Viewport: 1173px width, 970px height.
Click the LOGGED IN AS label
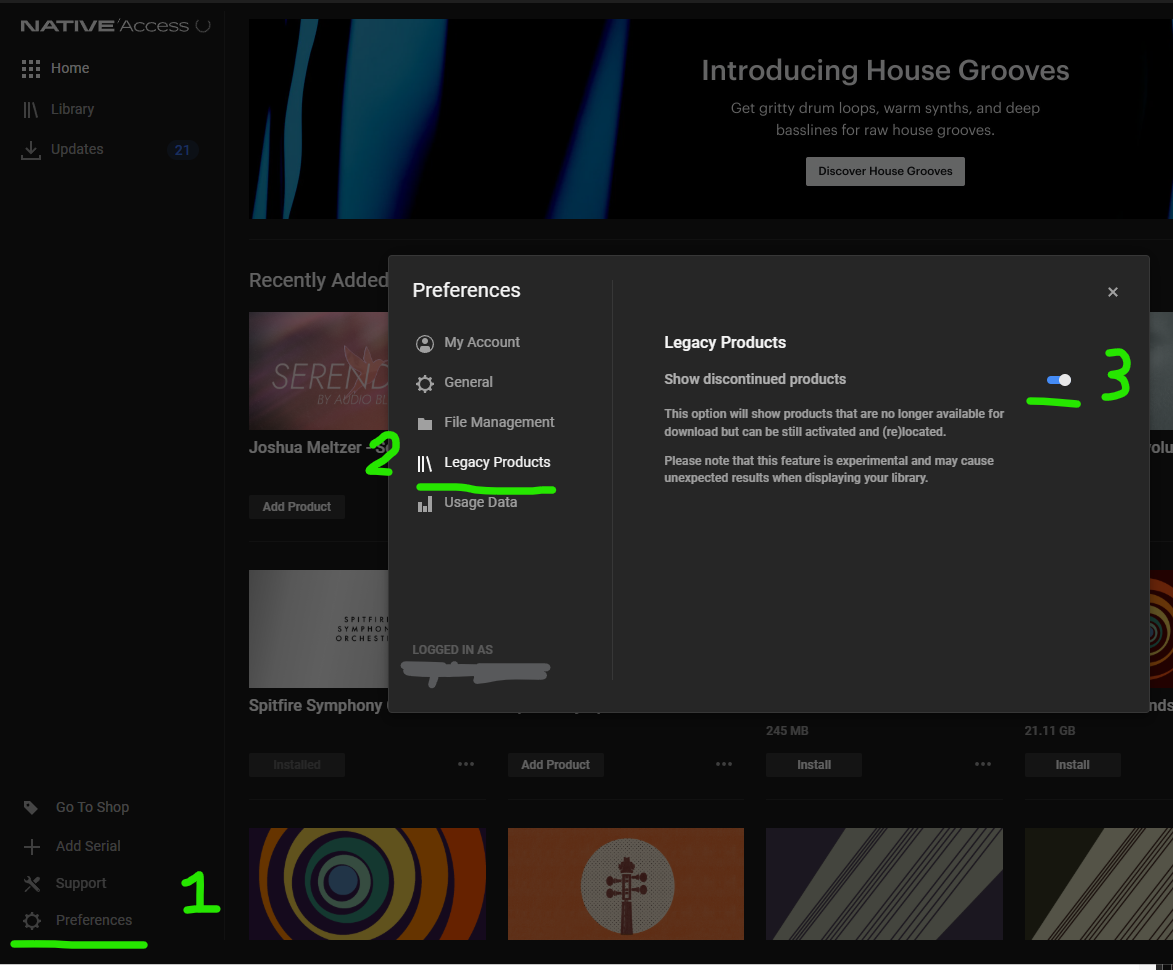point(453,650)
